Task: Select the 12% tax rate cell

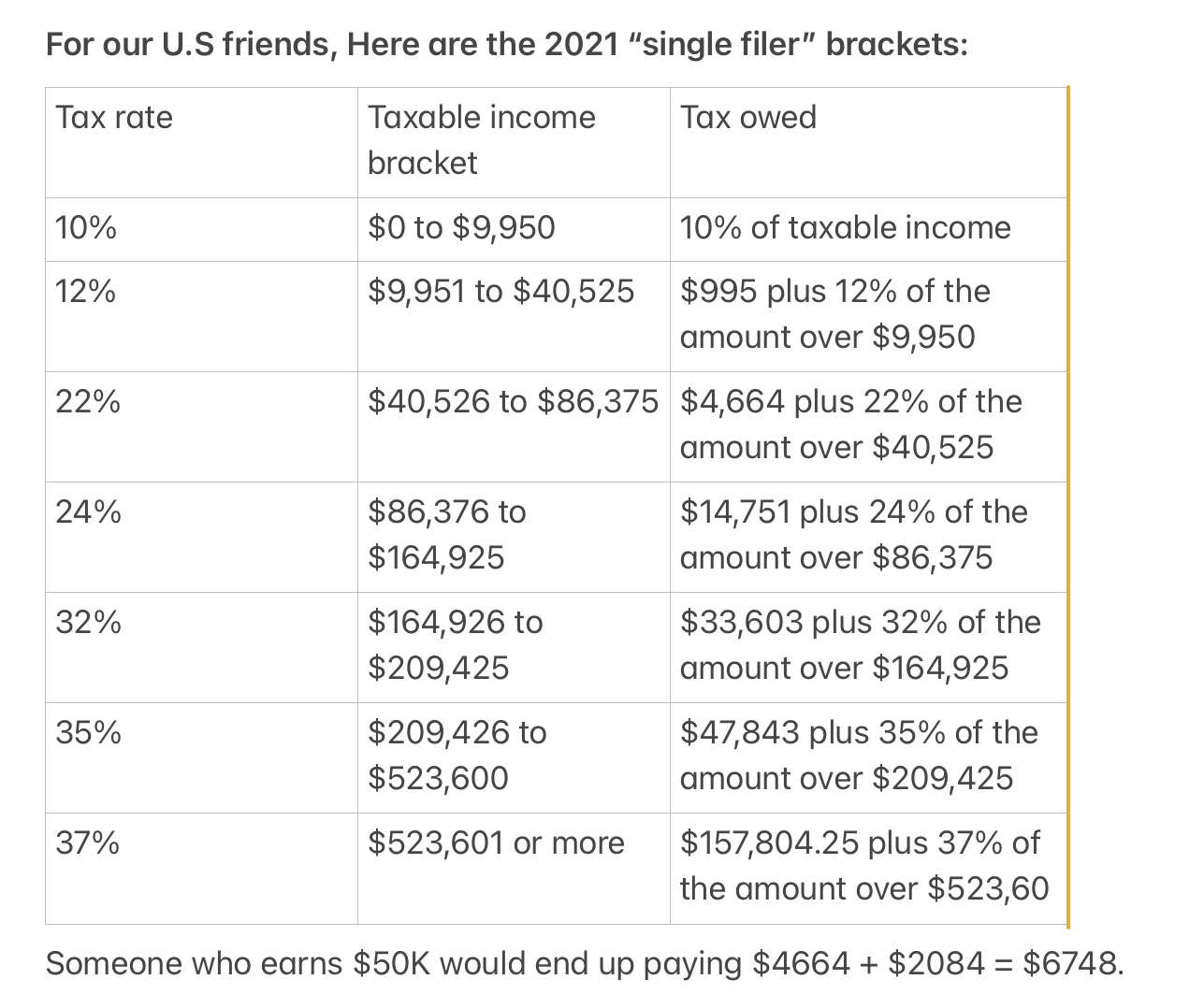Action: [x=86, y=292]
